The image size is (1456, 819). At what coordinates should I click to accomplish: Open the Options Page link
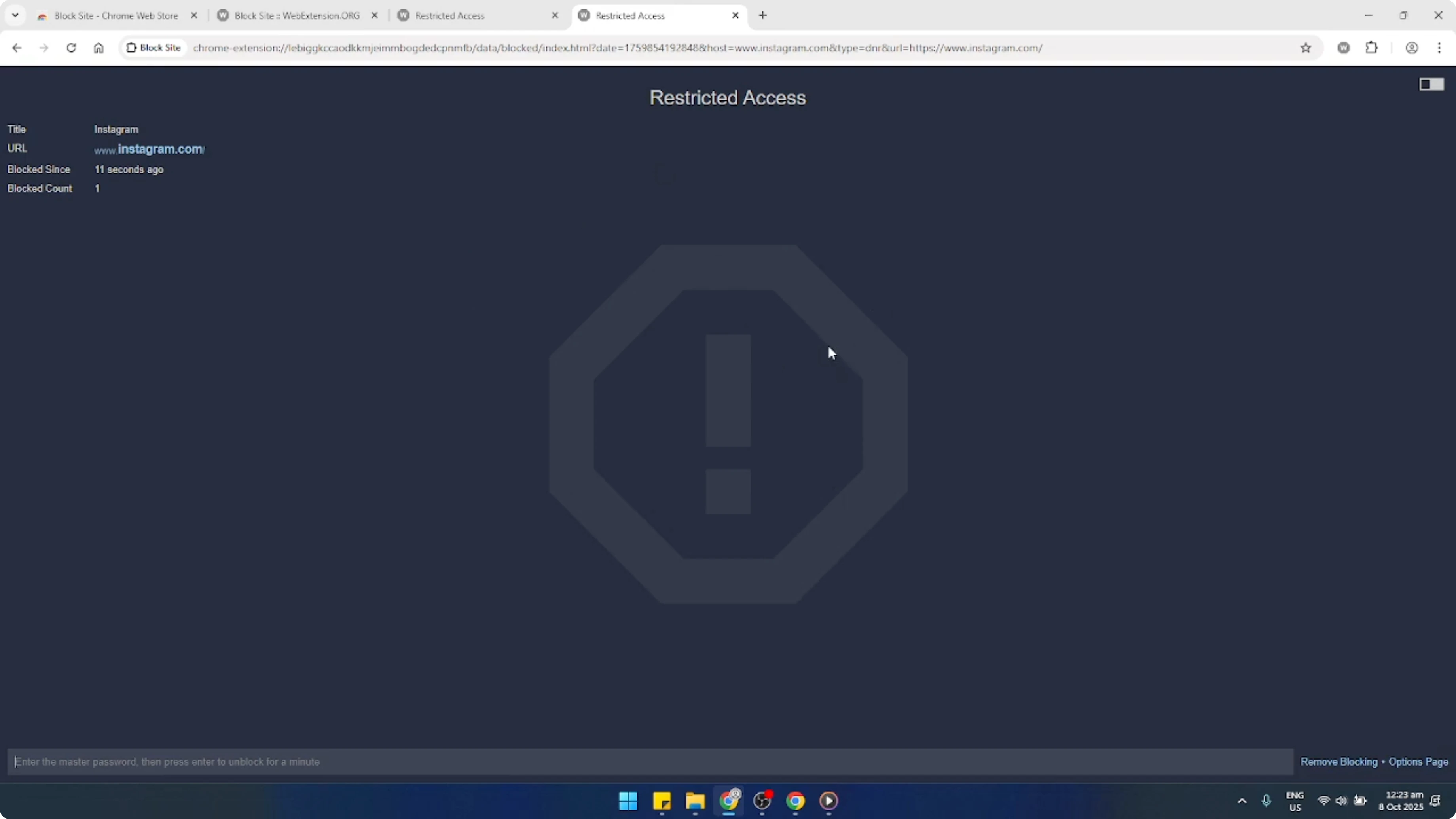coord(1418,762)
